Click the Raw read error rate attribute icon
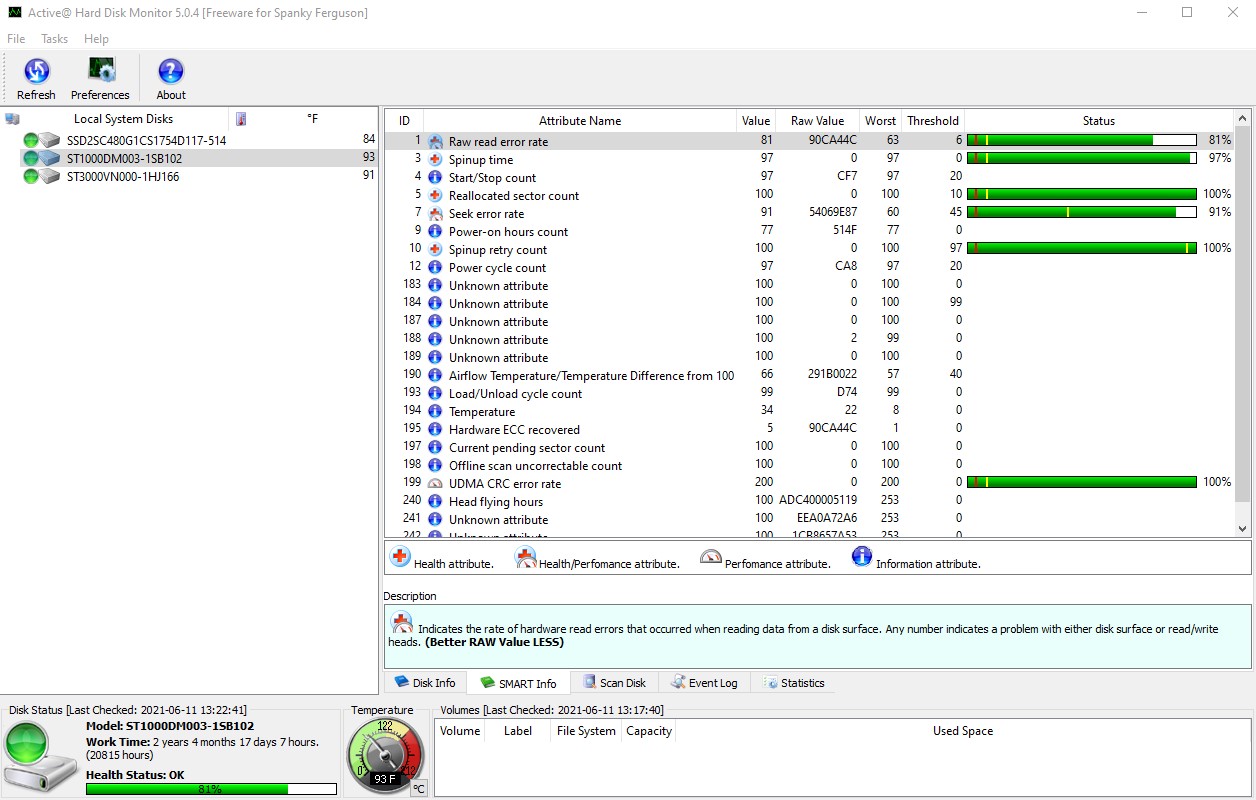Screen dimensions: 1256x800 (435, 142)
